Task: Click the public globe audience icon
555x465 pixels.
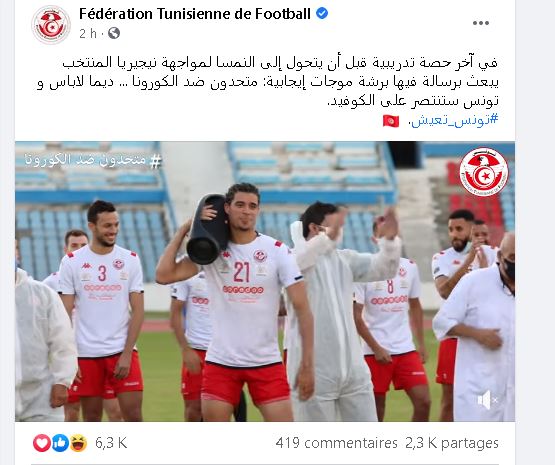Action: coord(114,34)
